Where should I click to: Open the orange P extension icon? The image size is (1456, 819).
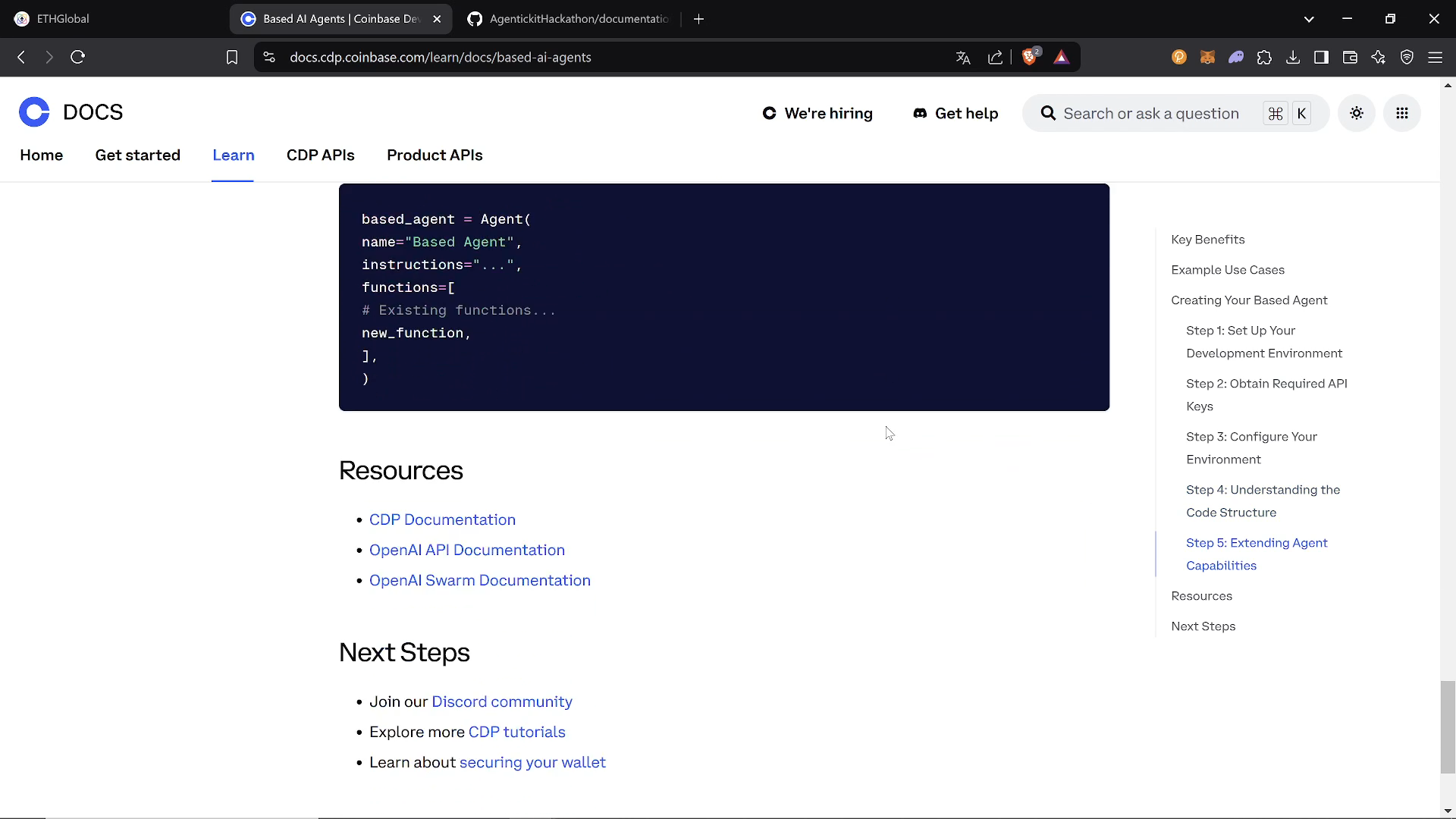click(1178, 57)
